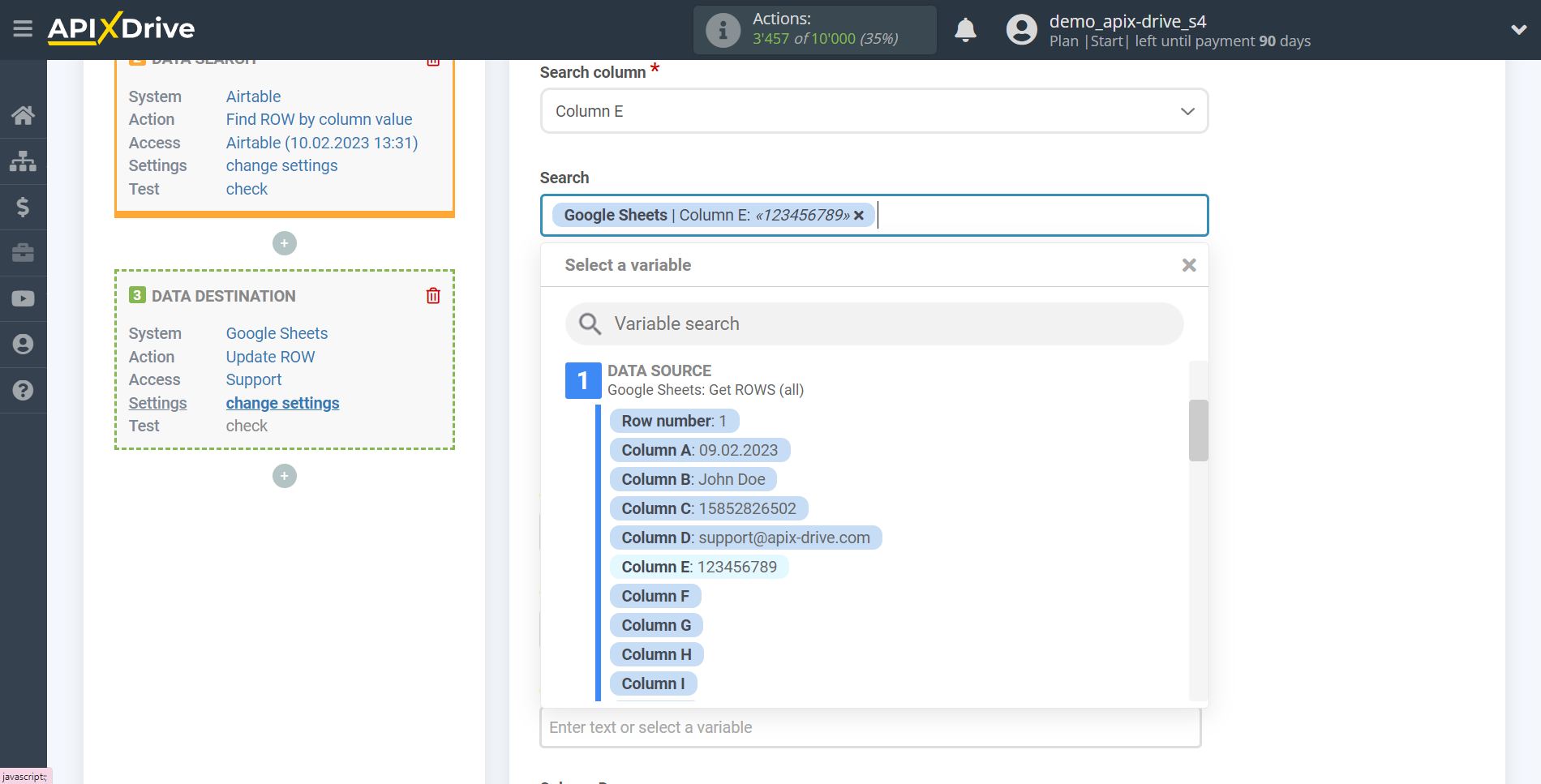
Task: Open the billing dollar icon
Action: tap(23, 207)
